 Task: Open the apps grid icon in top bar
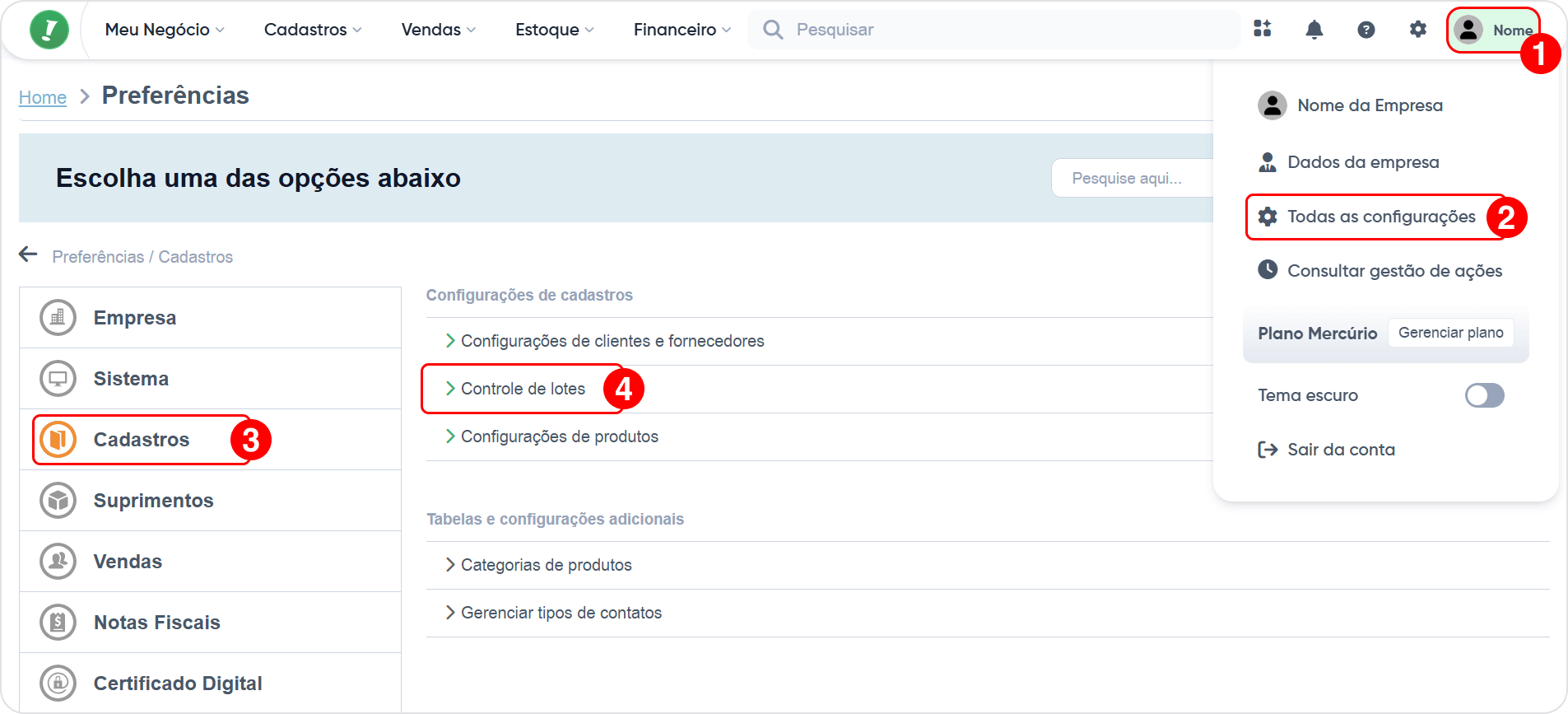coord(1263,29)
